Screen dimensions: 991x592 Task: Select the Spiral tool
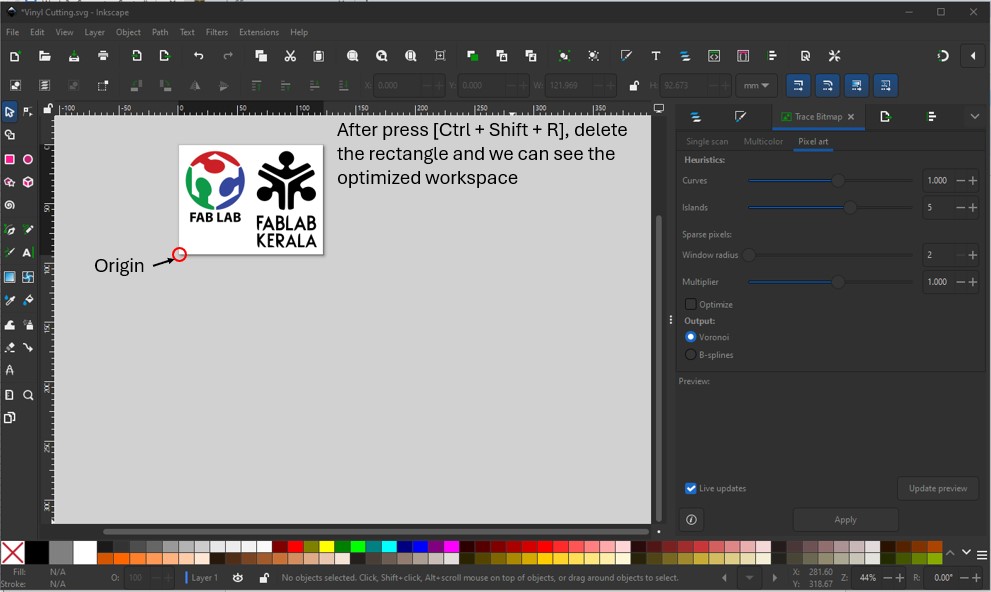point(9,205)
